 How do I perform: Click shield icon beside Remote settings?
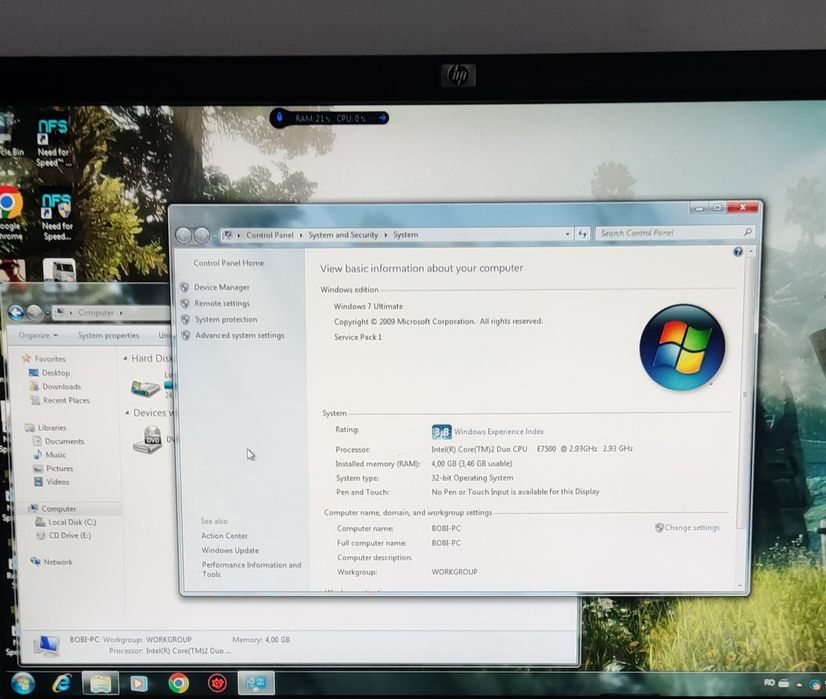point(185,304)
